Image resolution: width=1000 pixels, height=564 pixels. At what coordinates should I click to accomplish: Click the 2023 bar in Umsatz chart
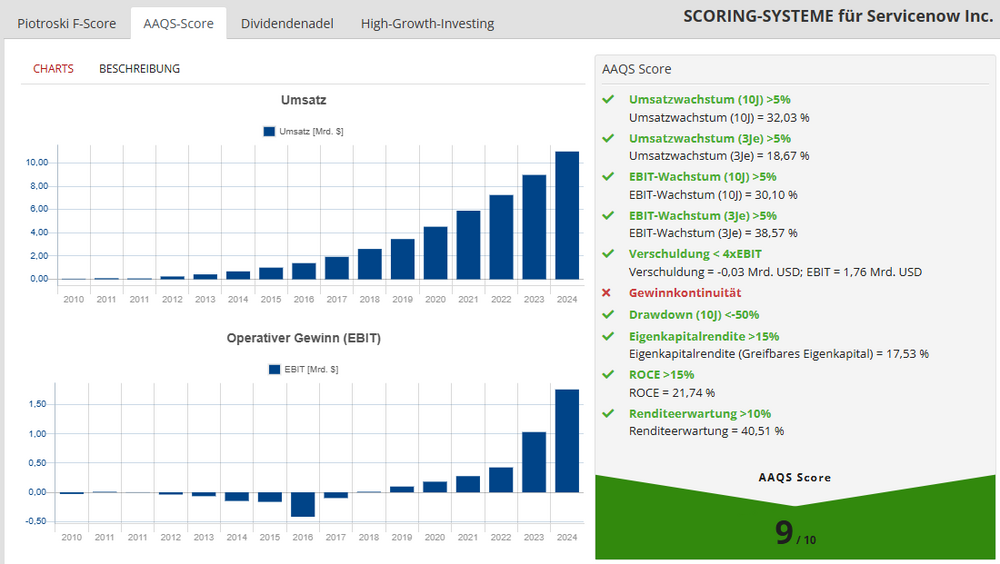click(x=534, y=227)
